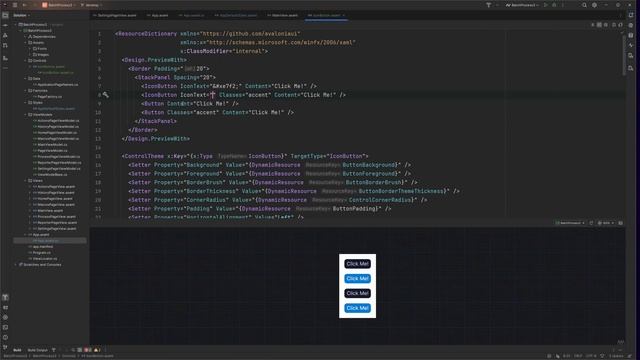640x360 pixels.
Task: Open the Explorer tool window
Action: pyautogui.click(x=5, y=15)
